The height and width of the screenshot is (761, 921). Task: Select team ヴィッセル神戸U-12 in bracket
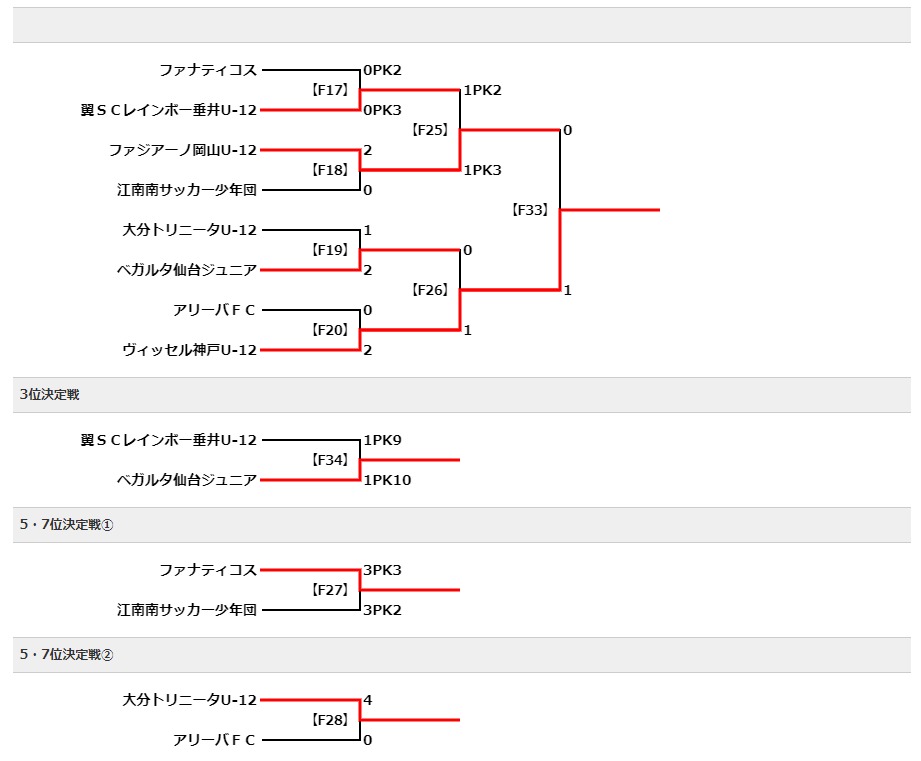point(190,350)
